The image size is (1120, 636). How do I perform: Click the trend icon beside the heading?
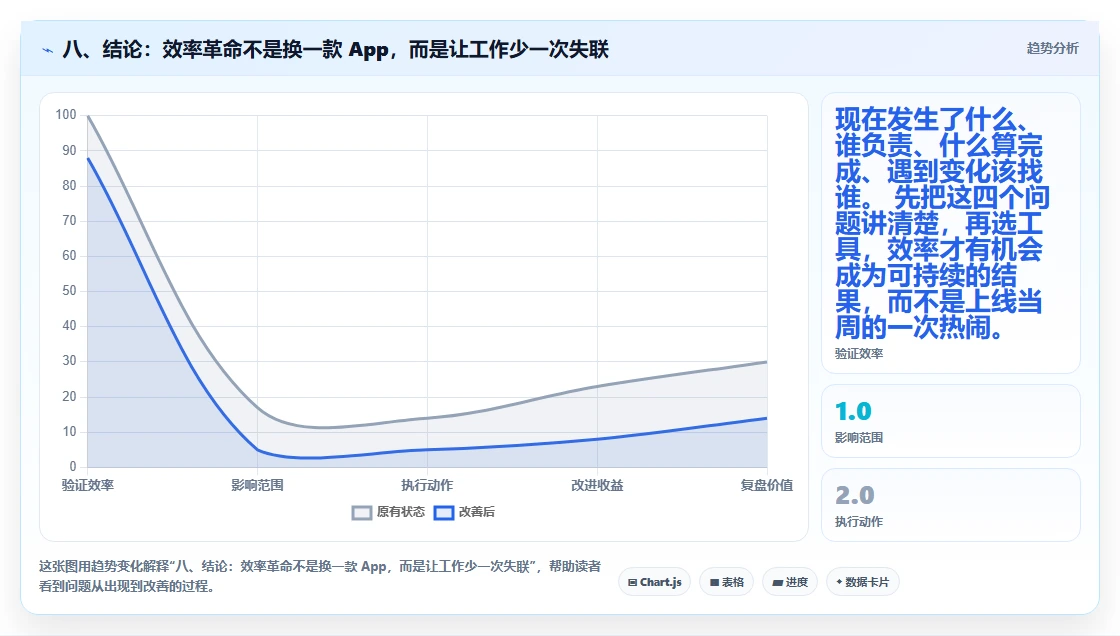pyautogui.click(x=48, y=50)
